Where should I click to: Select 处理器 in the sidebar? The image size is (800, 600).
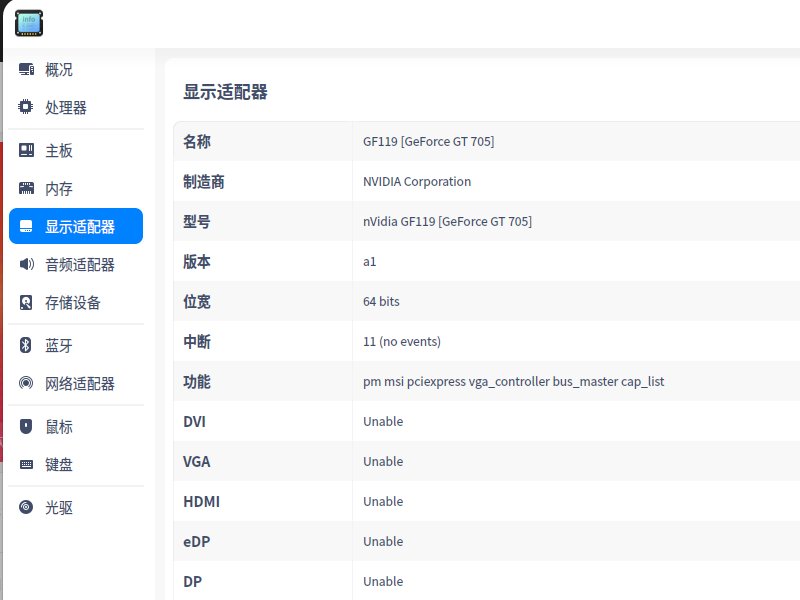point(76,107)
